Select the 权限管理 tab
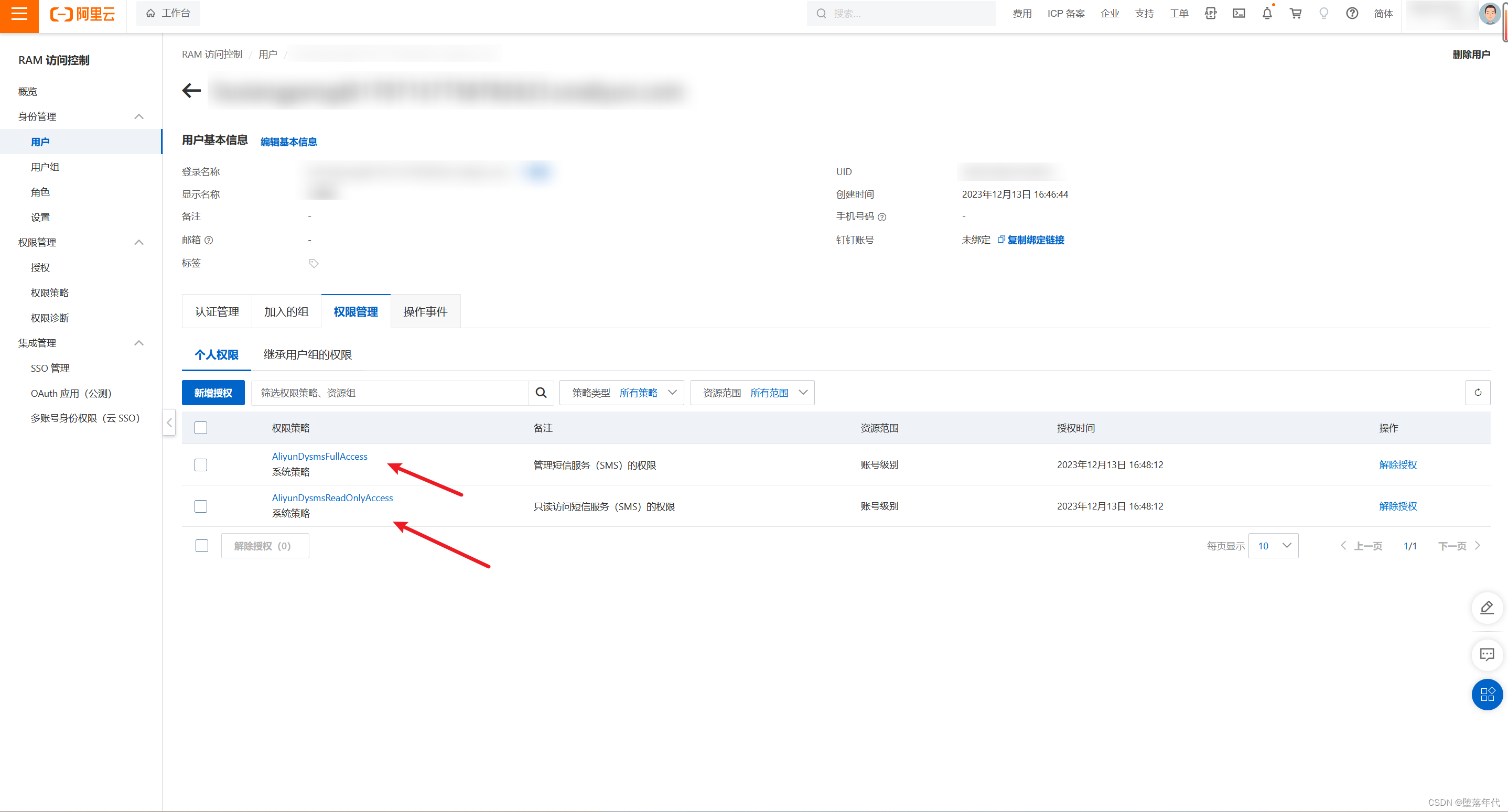This screenshot has height=812, width=1508. tap(356, 311)
